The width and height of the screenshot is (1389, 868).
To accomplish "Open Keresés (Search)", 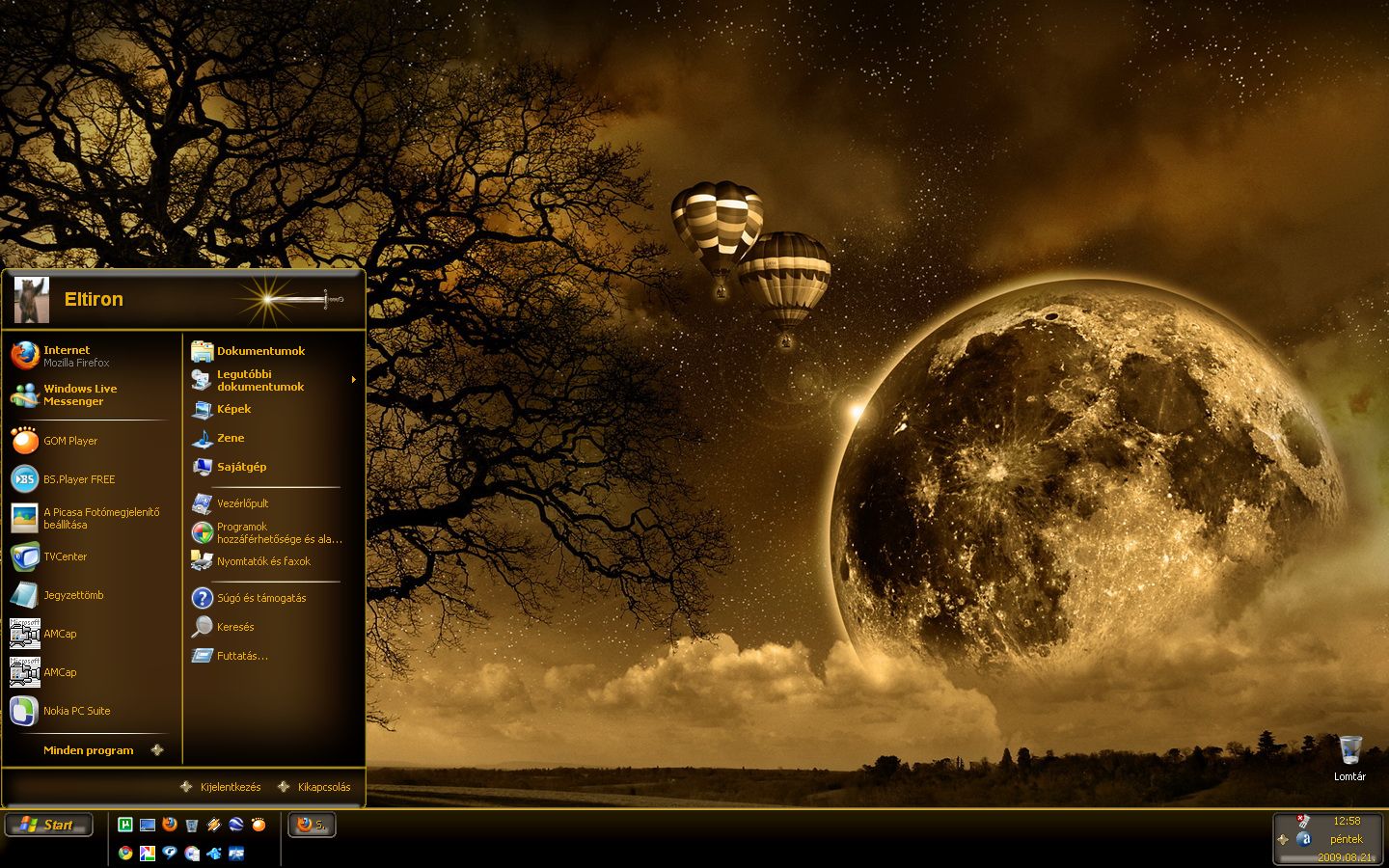I will pyautogui.click(x=274, y=627).
